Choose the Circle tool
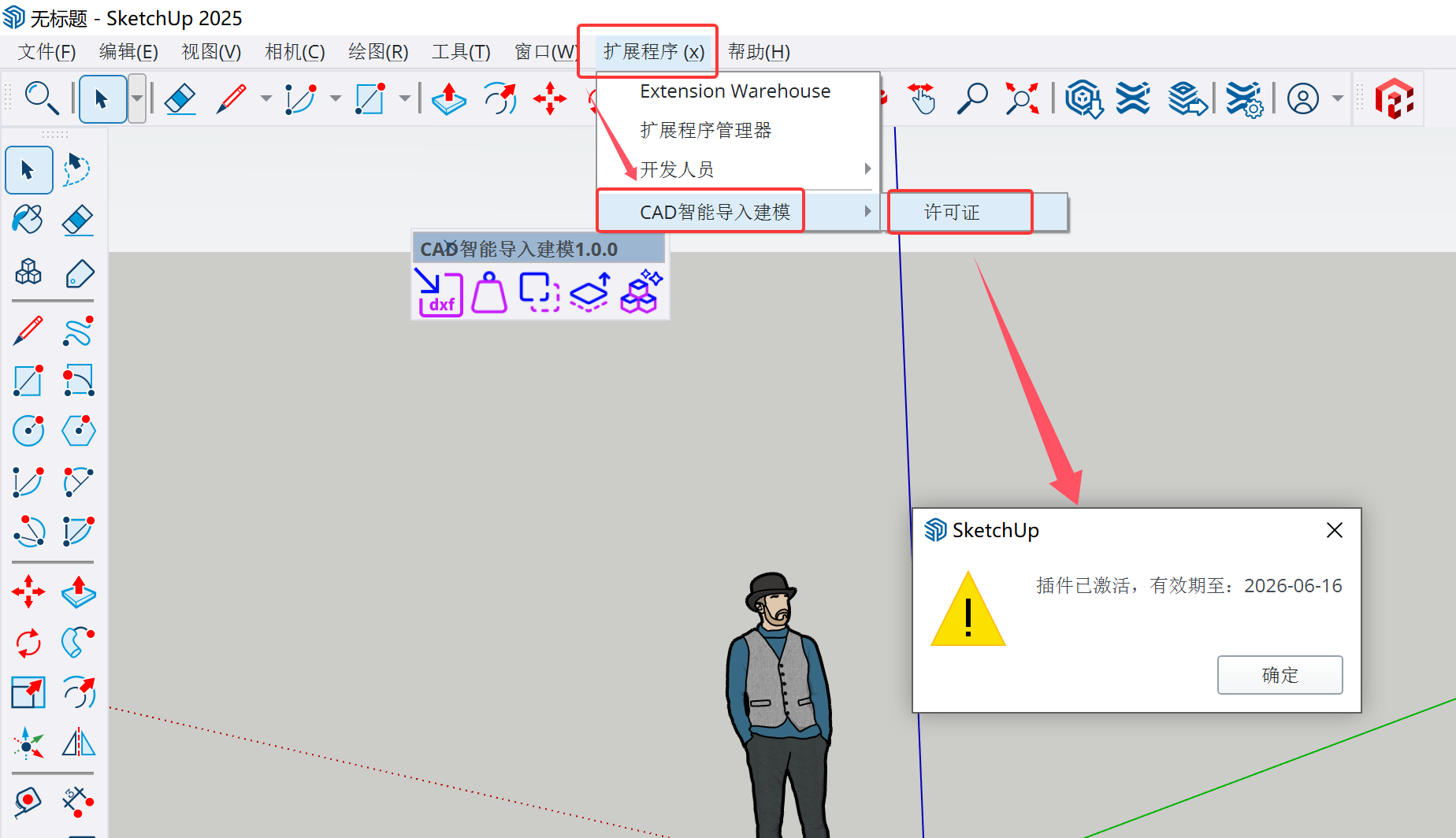This screenshot has width=1456, height=838. (x=28, y=431)
